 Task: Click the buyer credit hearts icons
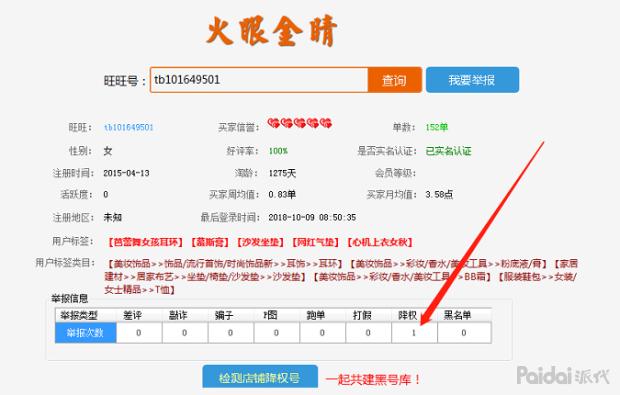point(300,123)
